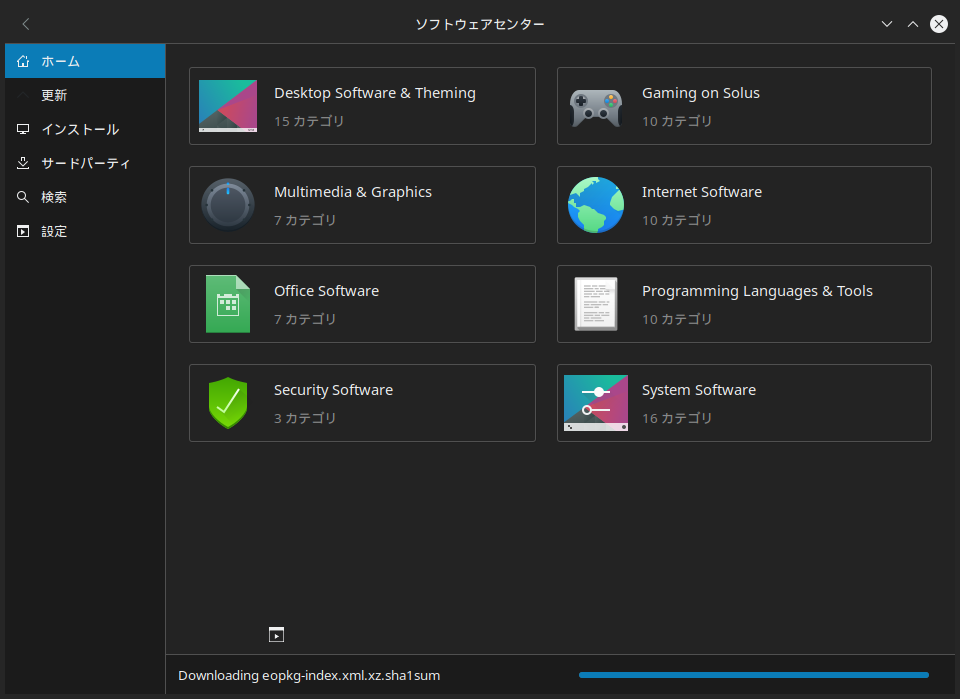960x699 pixels.
Task: Click the '16 カテゴリ' count text
Action: pos(677,418)
